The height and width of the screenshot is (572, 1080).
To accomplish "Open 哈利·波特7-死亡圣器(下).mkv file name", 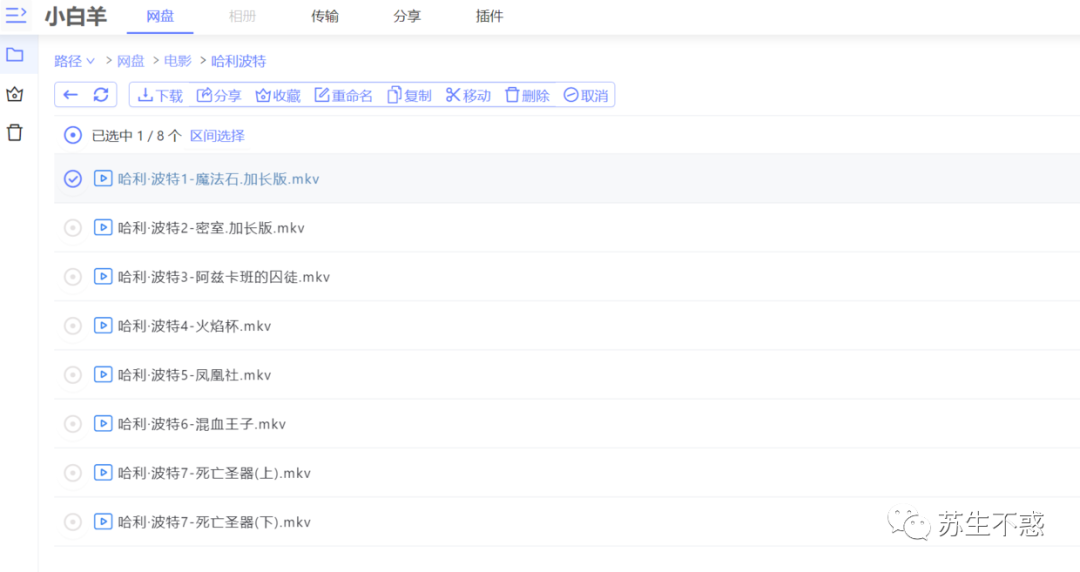I will [214, 522].
